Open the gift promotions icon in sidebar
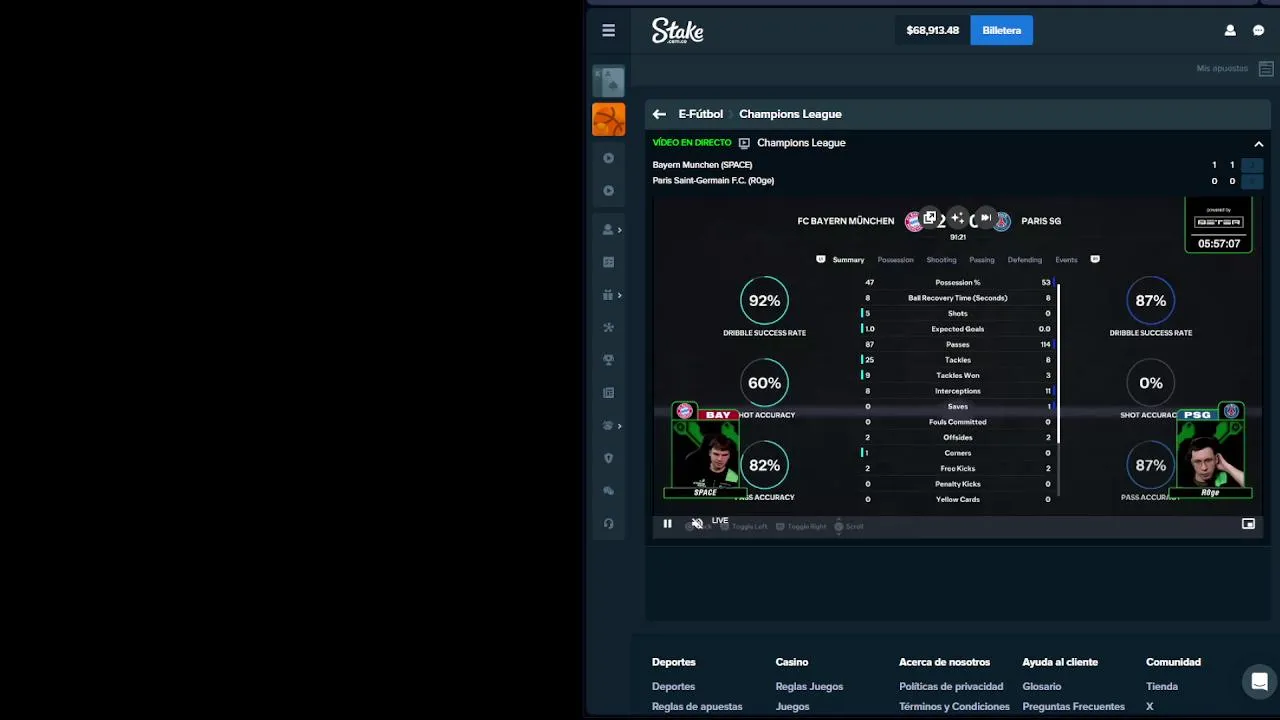Screen dimensions: 1280x720 coord(608,295)
